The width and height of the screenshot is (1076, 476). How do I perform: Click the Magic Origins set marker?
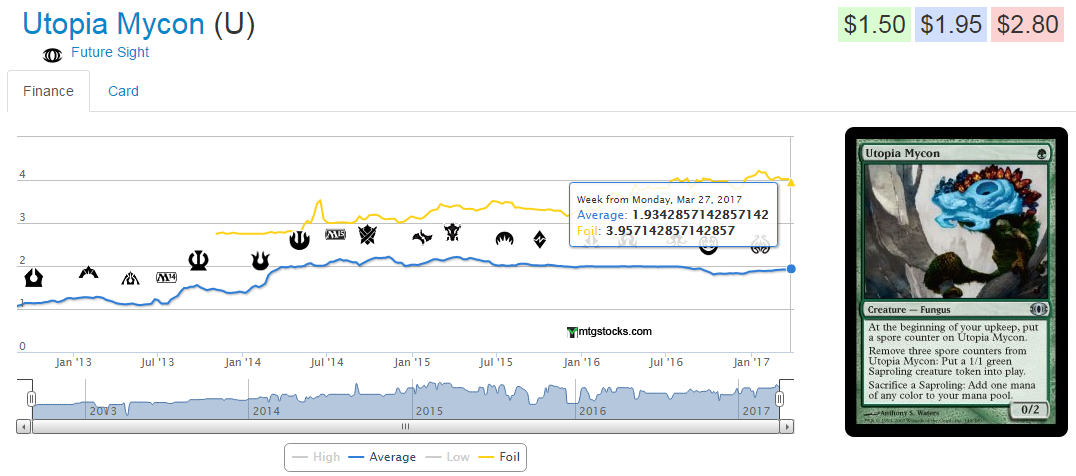[x=504, y=239]
